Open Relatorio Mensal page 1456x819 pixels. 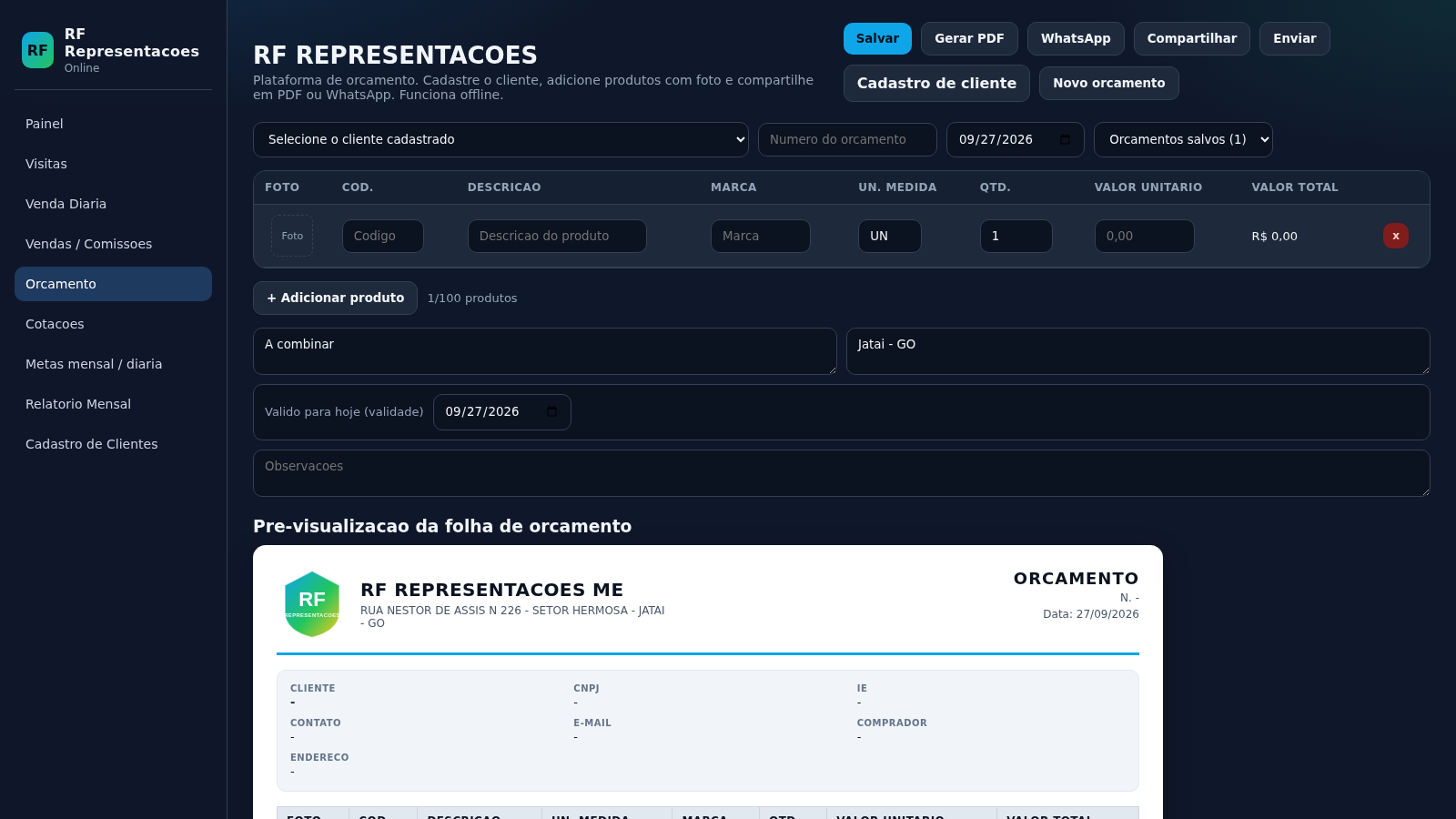pos(113,404)
